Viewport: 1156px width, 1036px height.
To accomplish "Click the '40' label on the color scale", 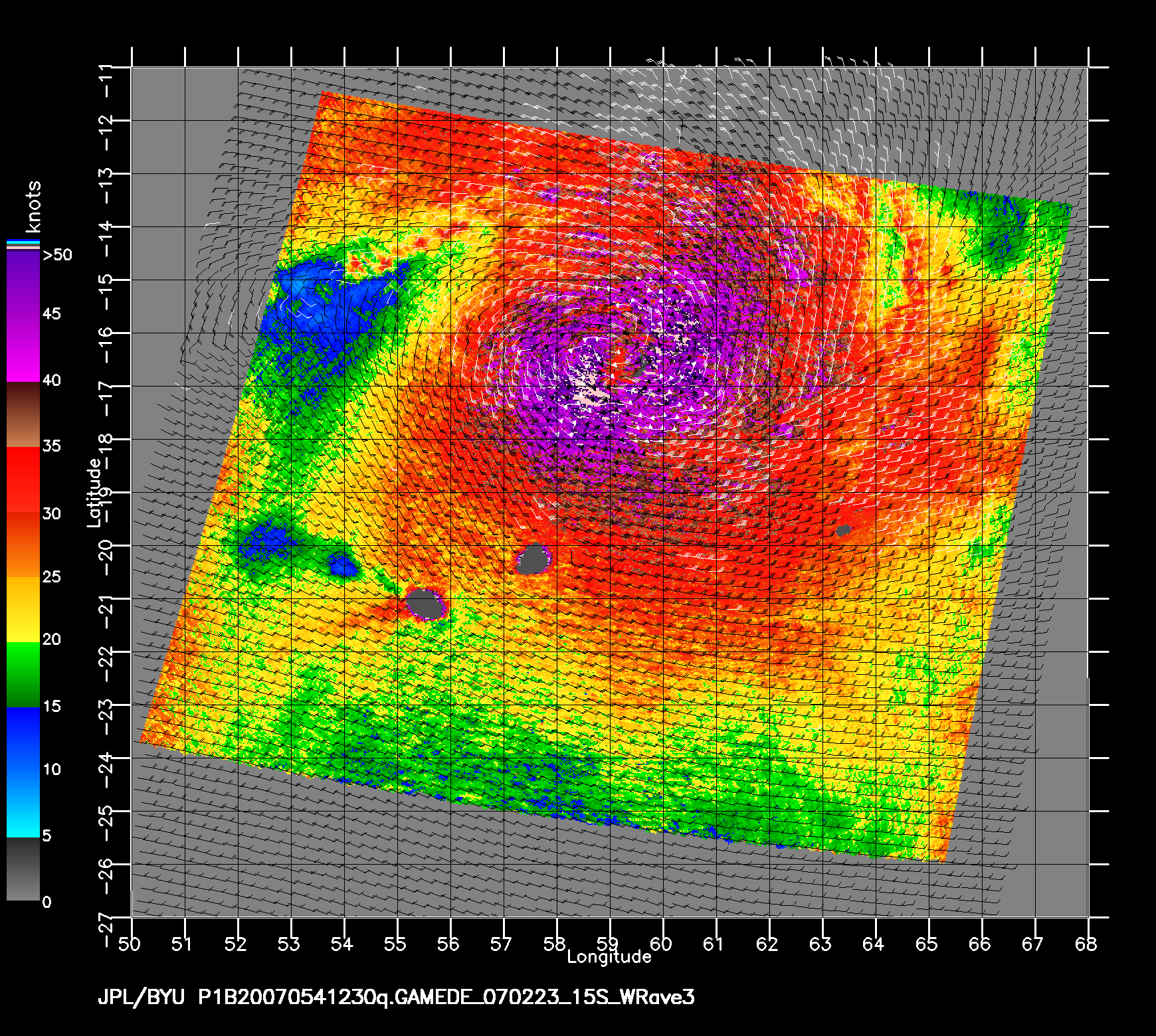I will click(x=52, y=381).
